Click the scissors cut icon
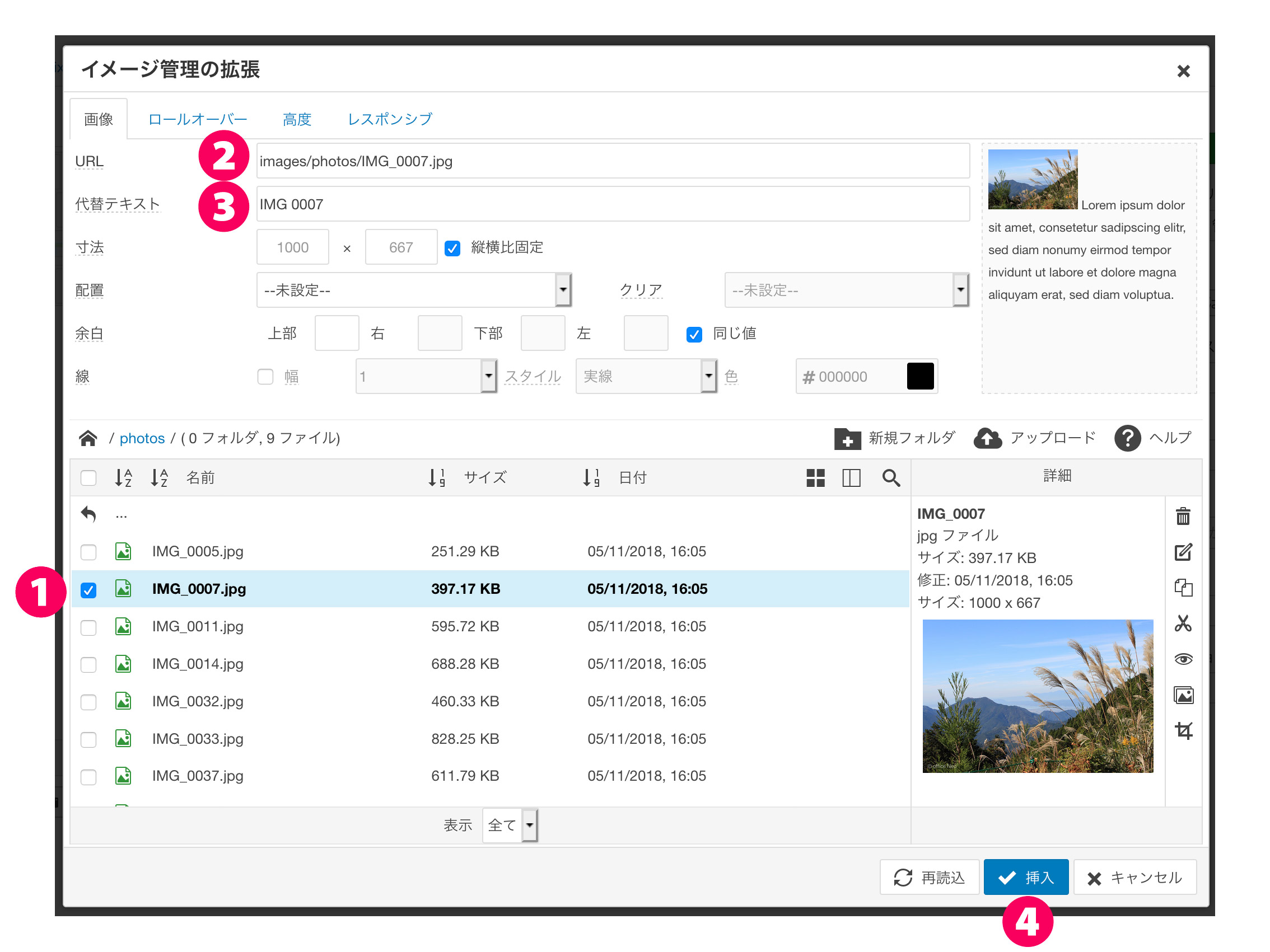This screenshot has width=1270, height=952. 1182,623
